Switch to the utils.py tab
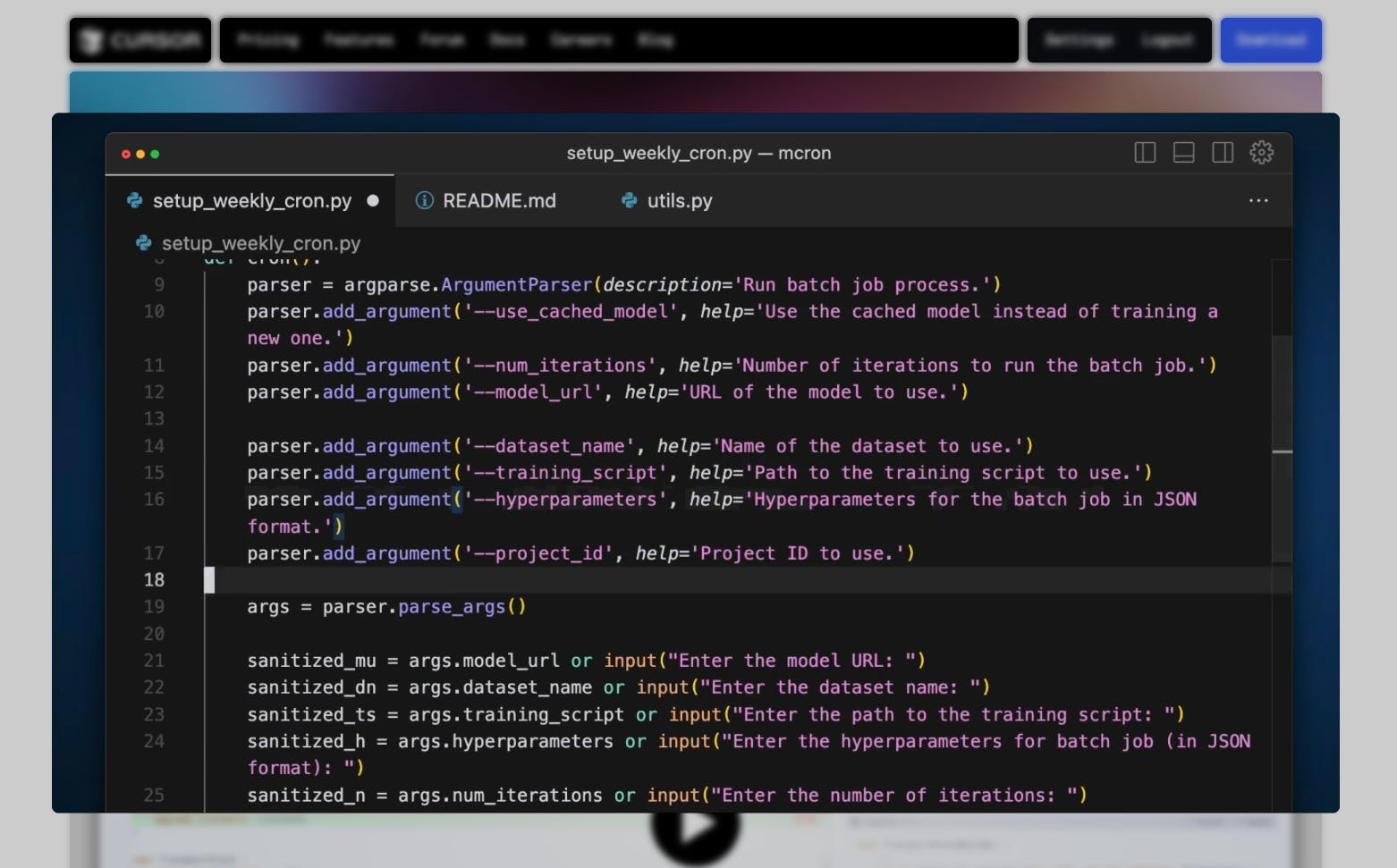1397x868 pixels. 679,201
